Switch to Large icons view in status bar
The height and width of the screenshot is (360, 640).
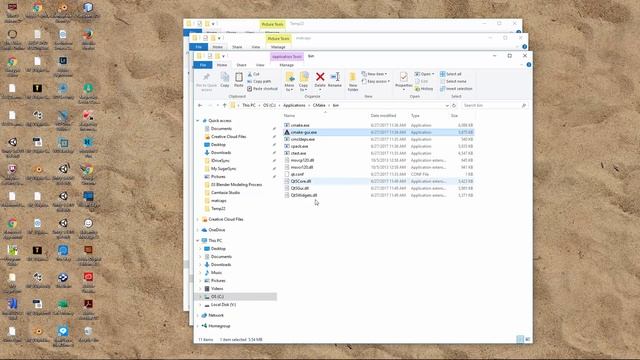(527, 339)
